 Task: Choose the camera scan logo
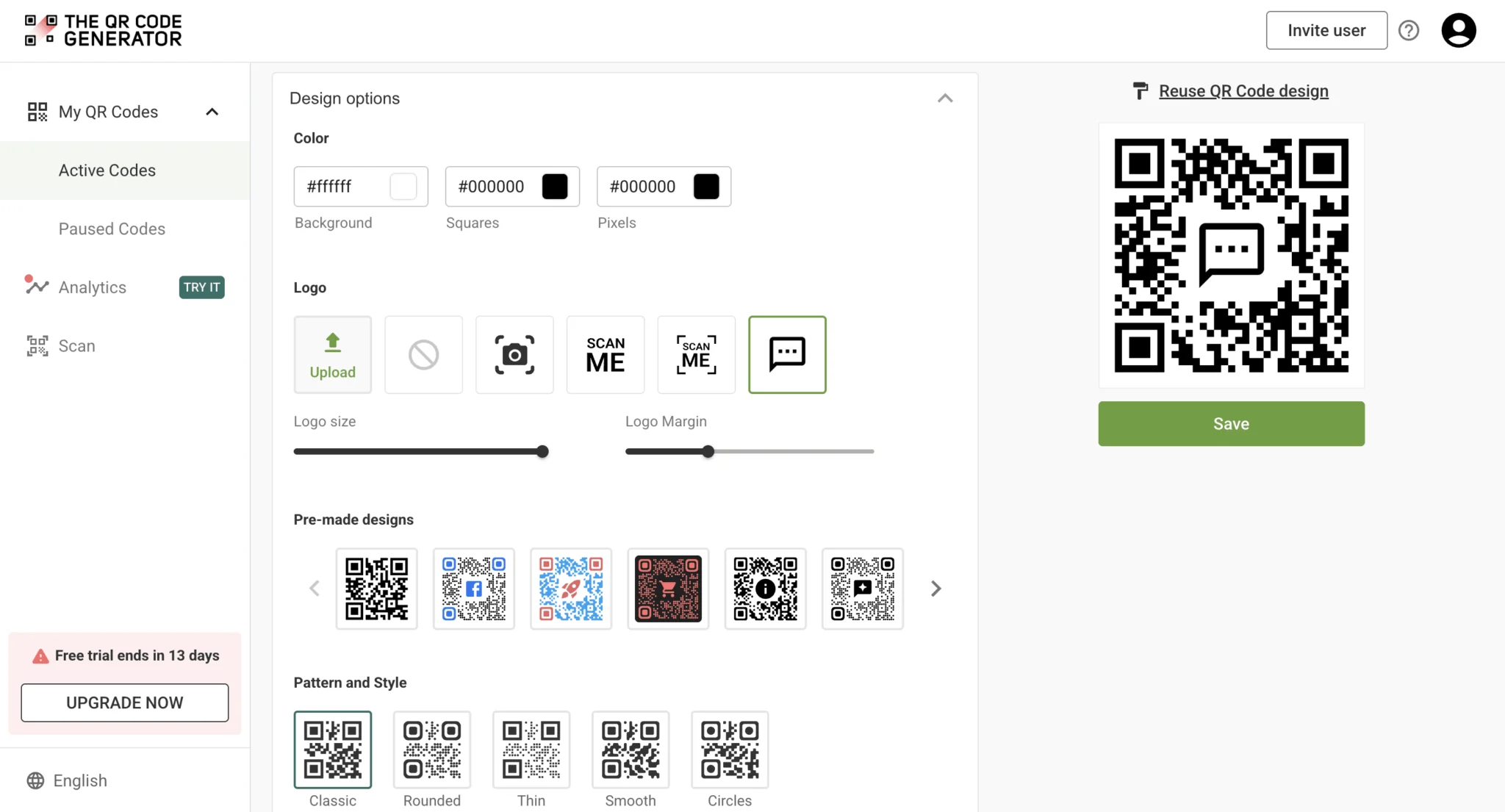(514, 354)
